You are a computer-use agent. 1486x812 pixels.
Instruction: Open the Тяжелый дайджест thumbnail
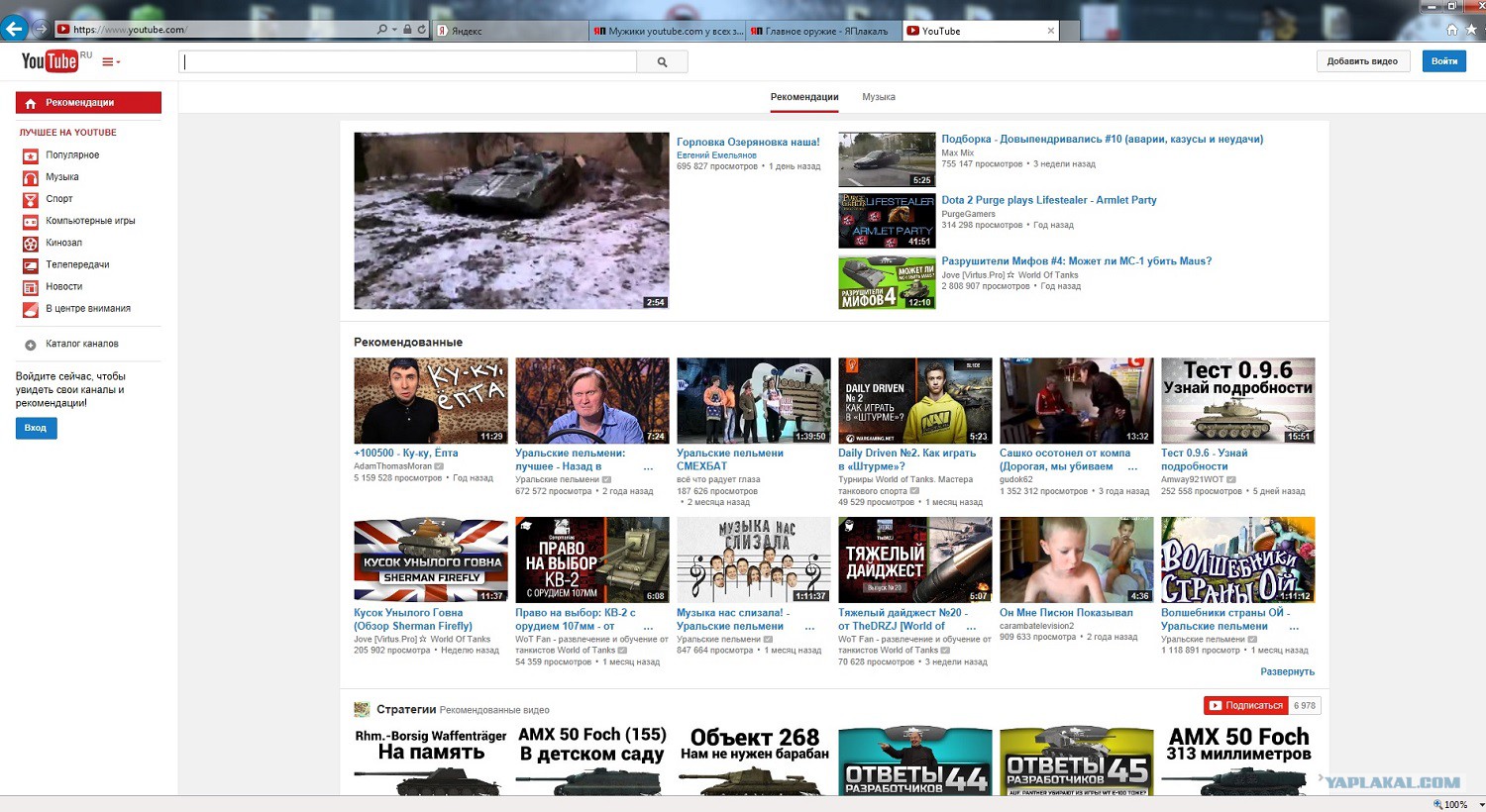point(915,559)
